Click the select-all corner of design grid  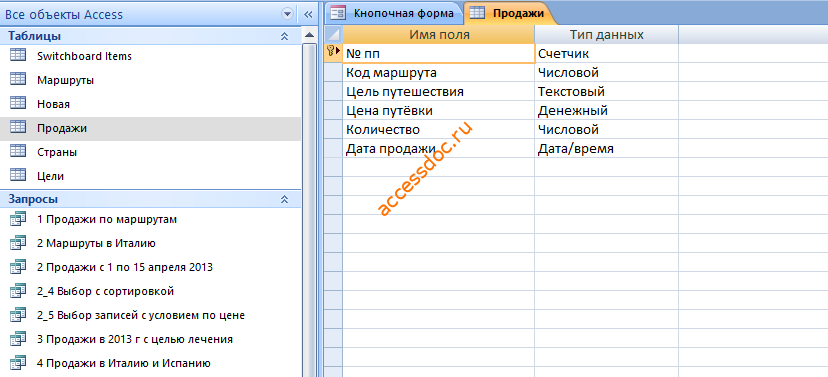click(x=333, y=35)
